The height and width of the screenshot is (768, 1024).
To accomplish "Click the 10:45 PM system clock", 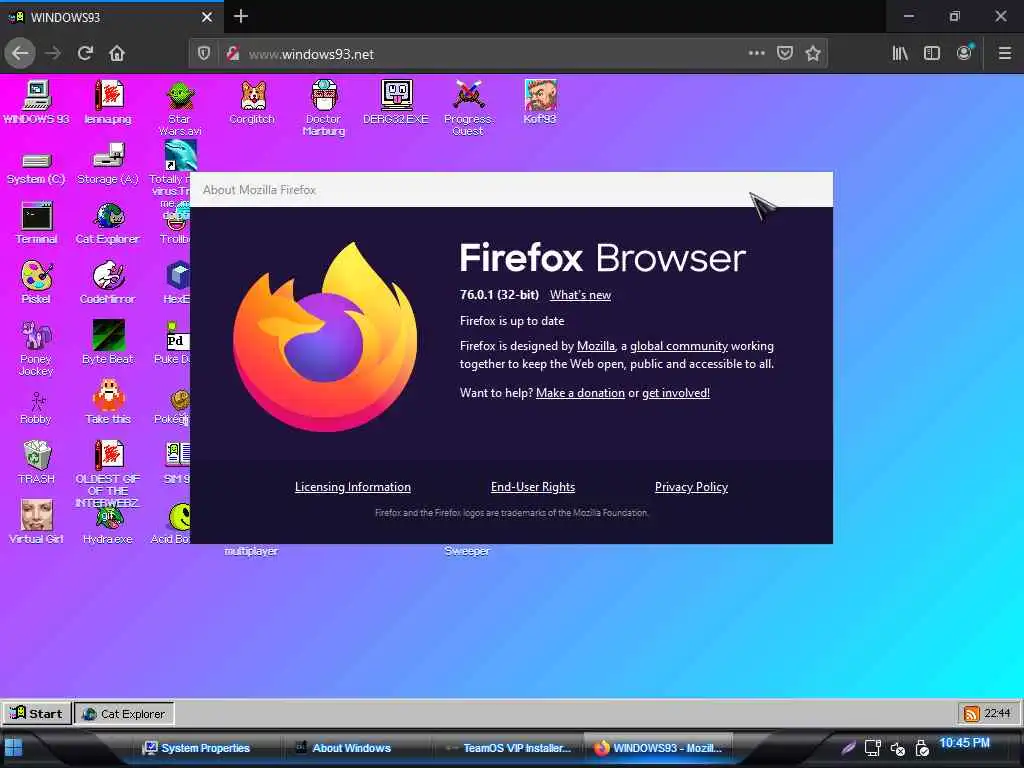I will [x=965, y=743].
